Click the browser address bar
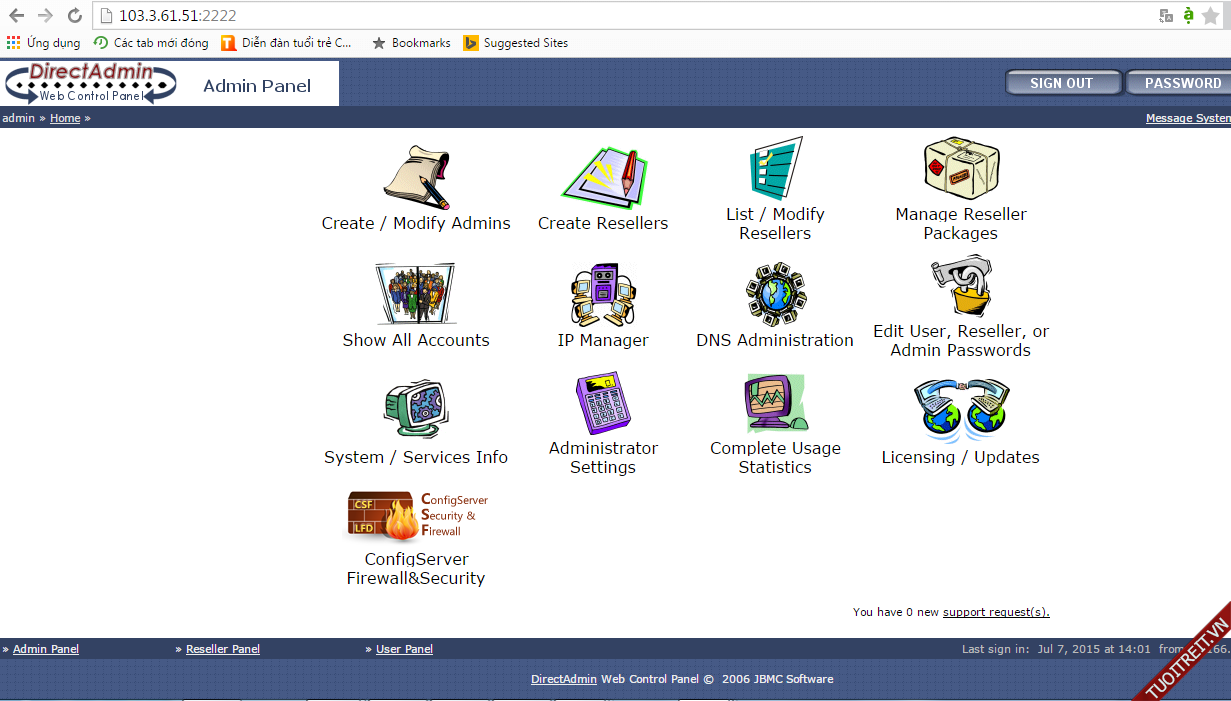Screen dimensions: 1231x701 pyautogui.click(x=620, y=16)
